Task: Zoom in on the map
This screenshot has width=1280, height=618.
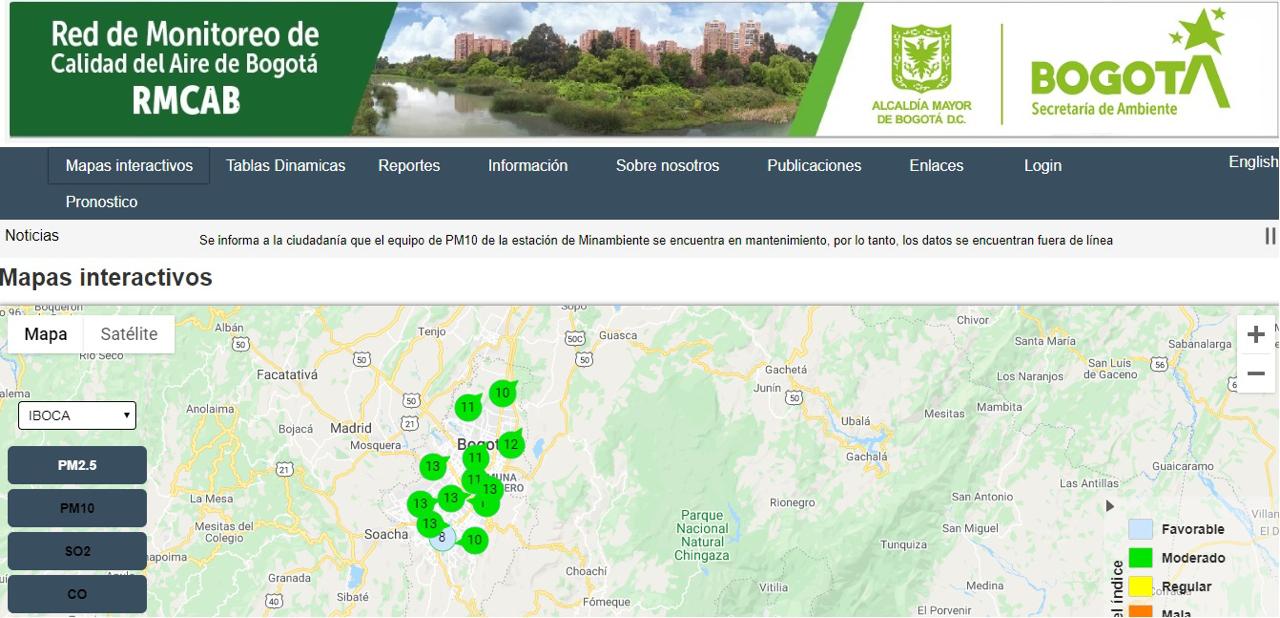Action: (x=1256, y=335)
